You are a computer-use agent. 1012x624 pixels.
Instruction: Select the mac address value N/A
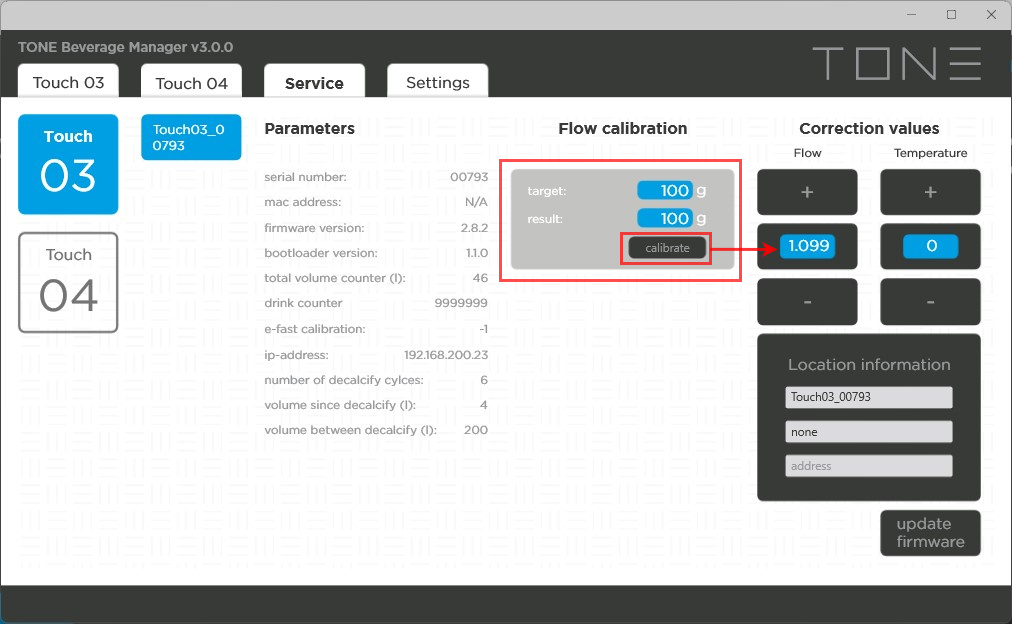tap(476, 202)
